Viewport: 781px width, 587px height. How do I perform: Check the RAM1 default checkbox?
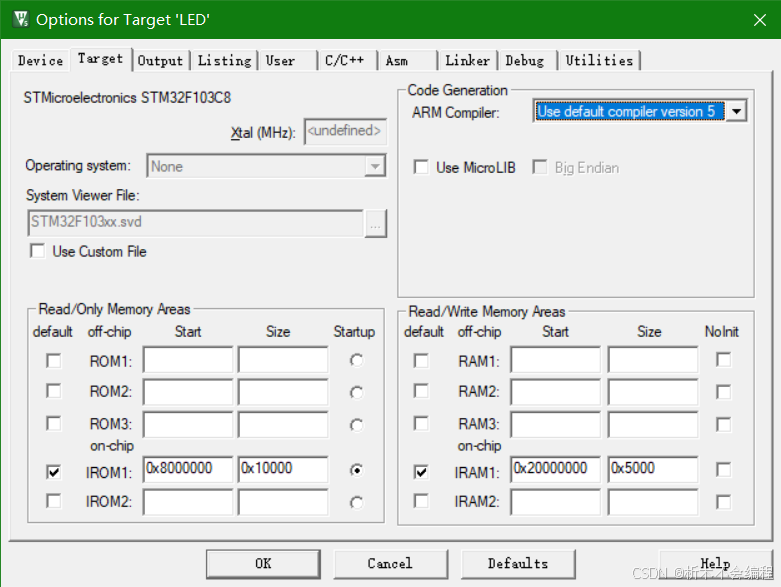pyautogui.click(x=421, y=360)
